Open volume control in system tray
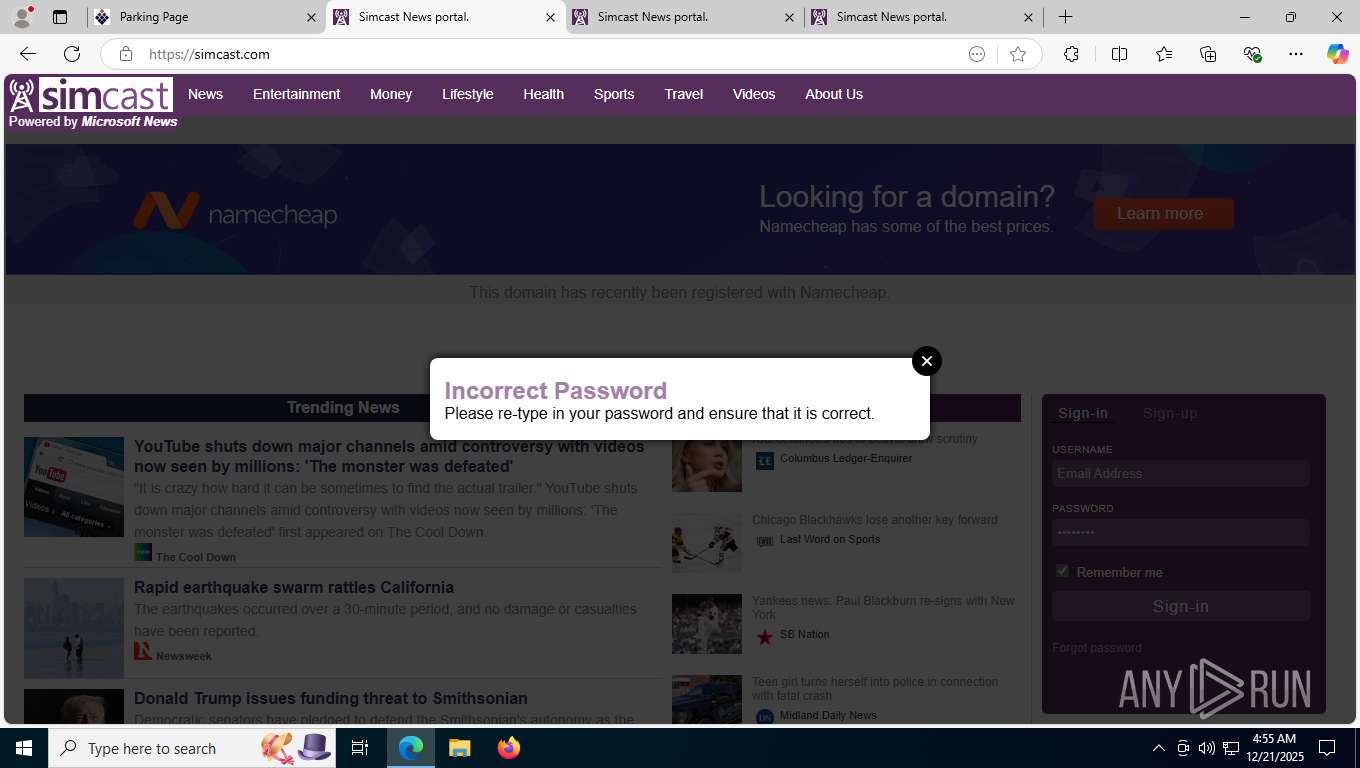Viewport: 1360px width, 768px height. [1207, 748]
